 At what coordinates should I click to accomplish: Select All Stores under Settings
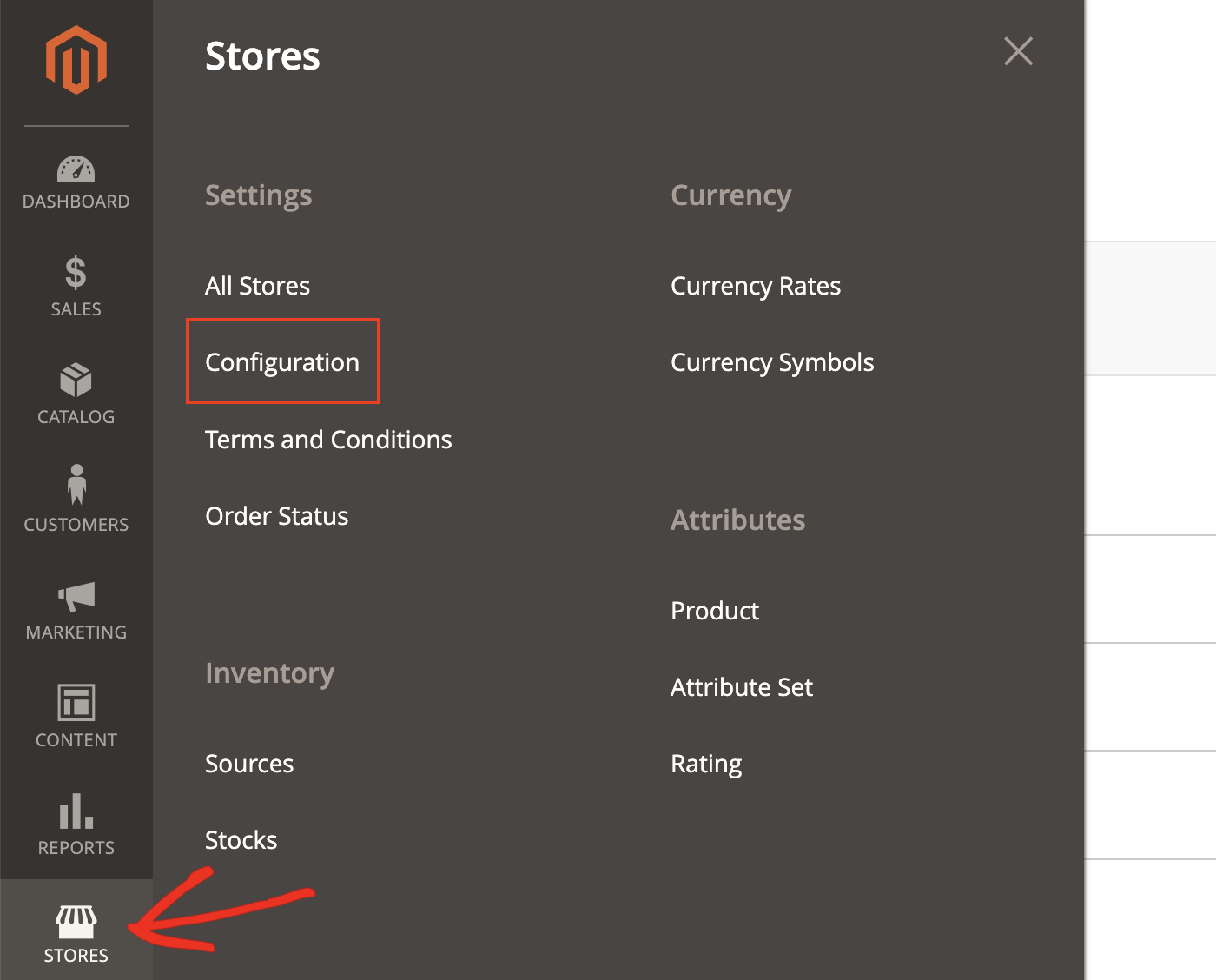(257, 285)
